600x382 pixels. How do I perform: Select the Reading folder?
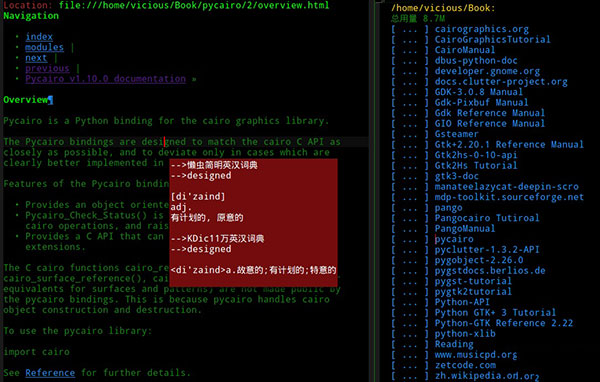tap(454, 344)
